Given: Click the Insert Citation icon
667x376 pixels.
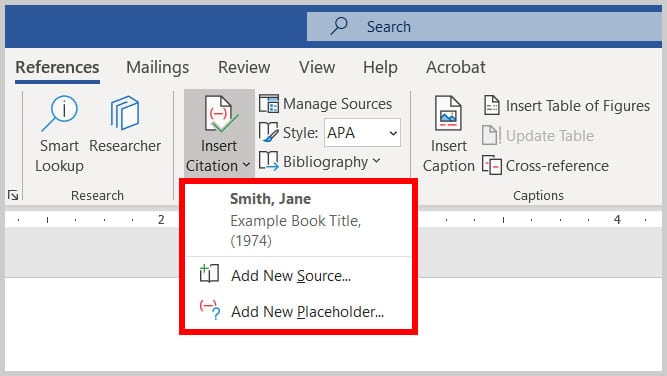Looking at the screenshot, I should [220, 114].
